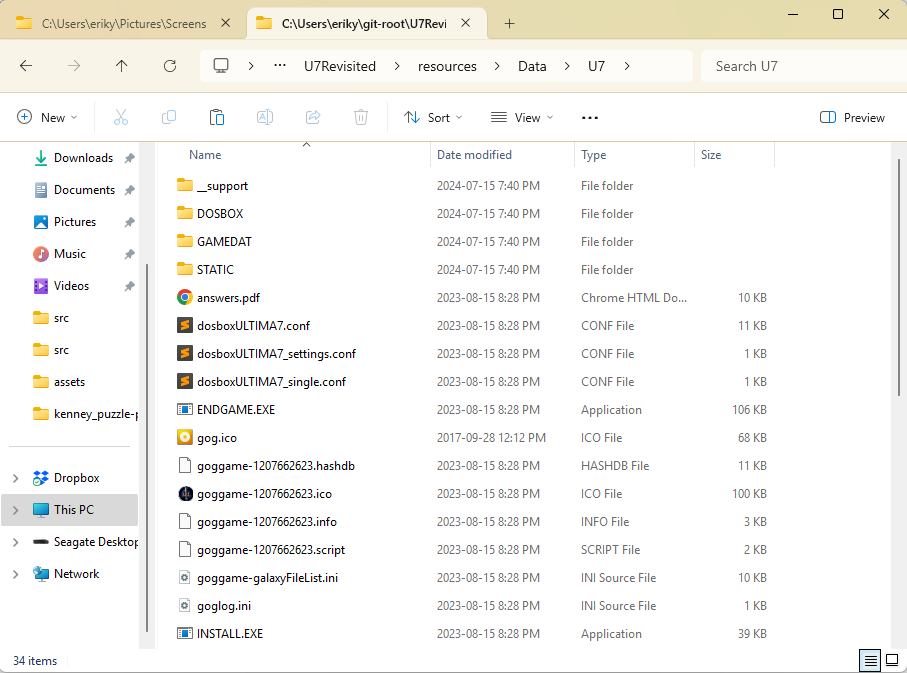Expand chevron after resources in address bar
The image size is (907, 673).
pos(497,66)
